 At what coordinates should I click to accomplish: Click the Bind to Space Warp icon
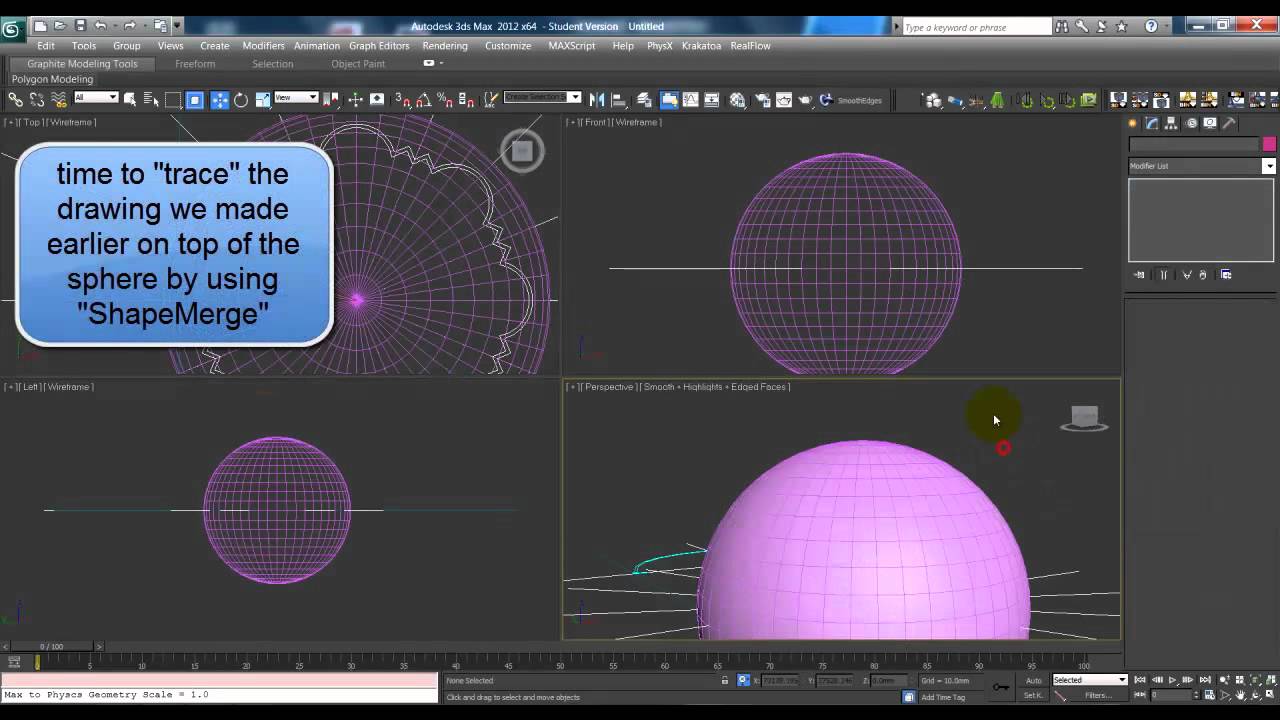pos(59,99)
